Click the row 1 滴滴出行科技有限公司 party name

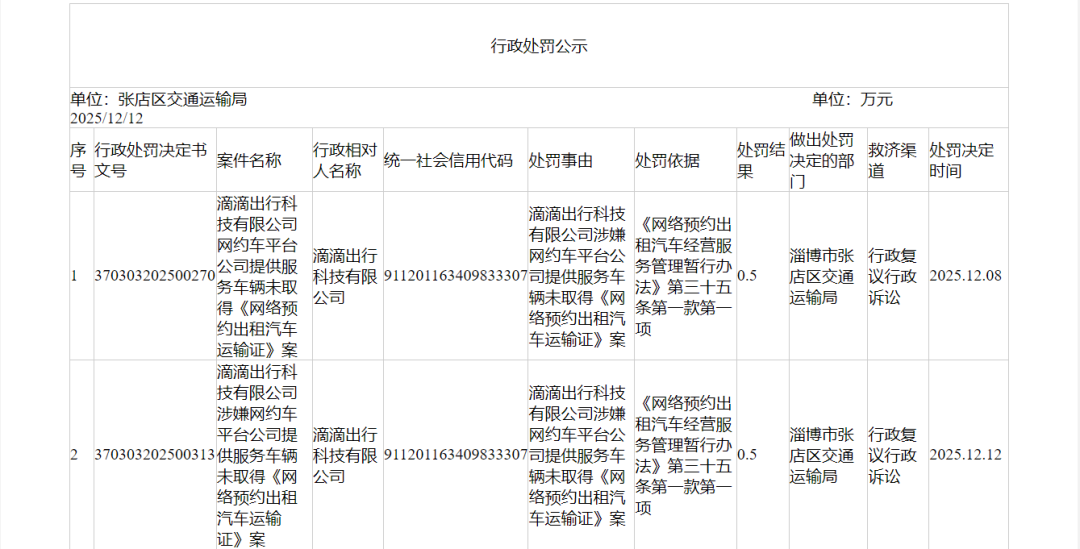pyautogui.click(x=345, y=276)
